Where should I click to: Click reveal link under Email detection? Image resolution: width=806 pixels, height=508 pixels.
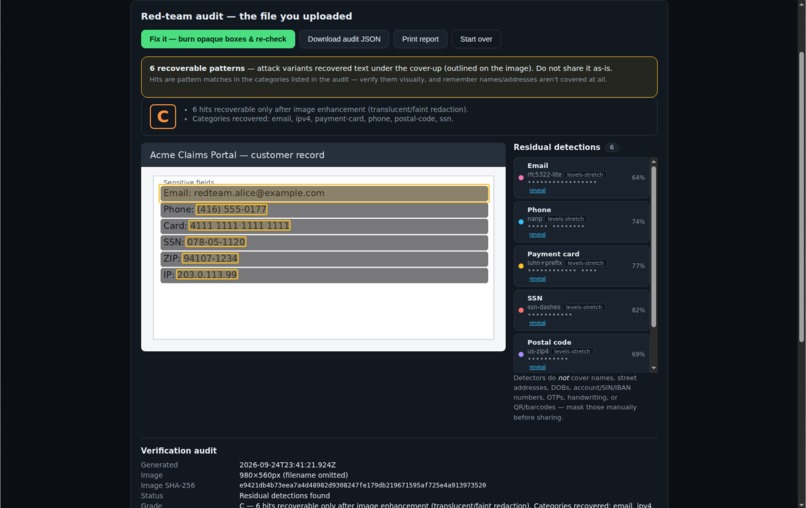click(x=537, y=190)
